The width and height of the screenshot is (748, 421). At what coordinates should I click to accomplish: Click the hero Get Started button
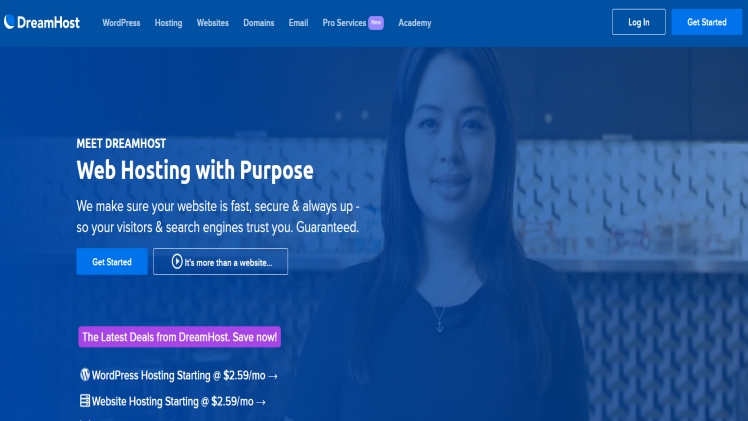tap(112, 261)
